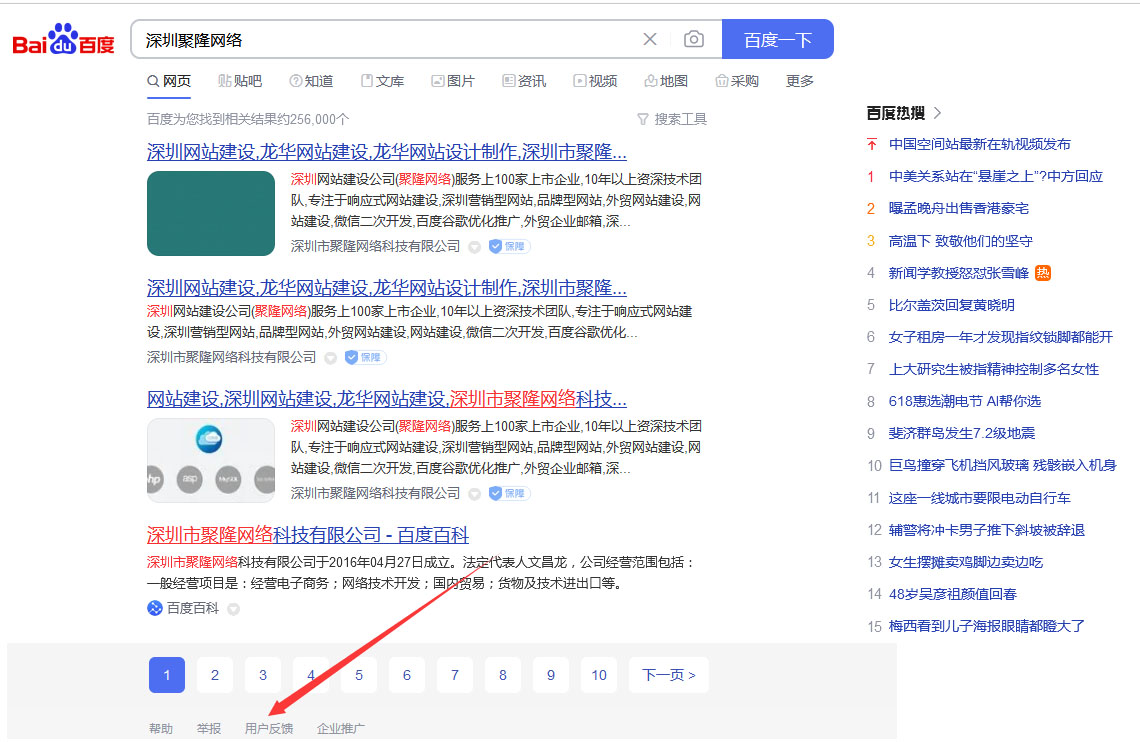Viewport: 1140px width, 742px height.
Task: Clear the search box with X icon
Action: [650, 40]
